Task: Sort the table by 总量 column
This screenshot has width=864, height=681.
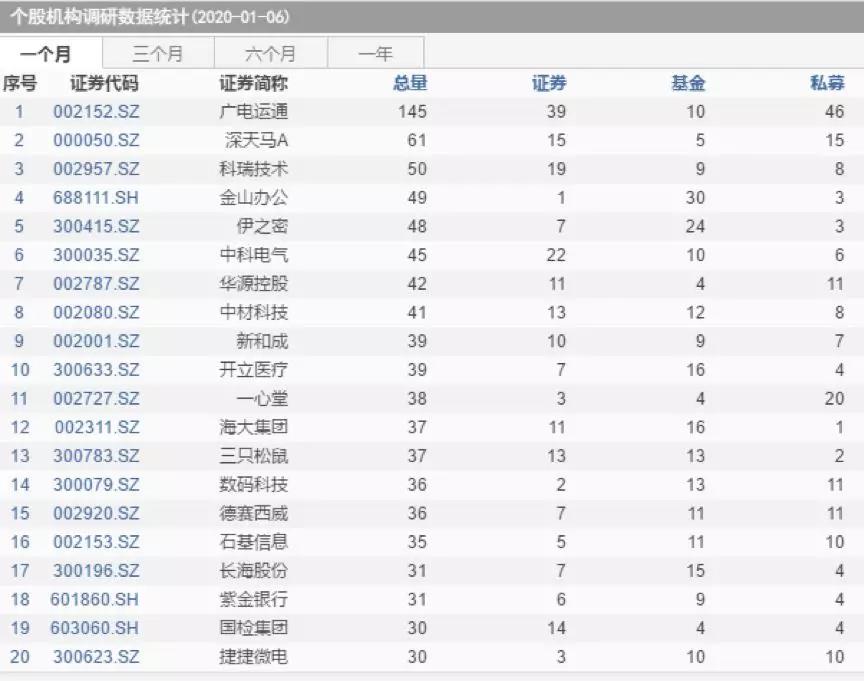Action: point(409,84)
